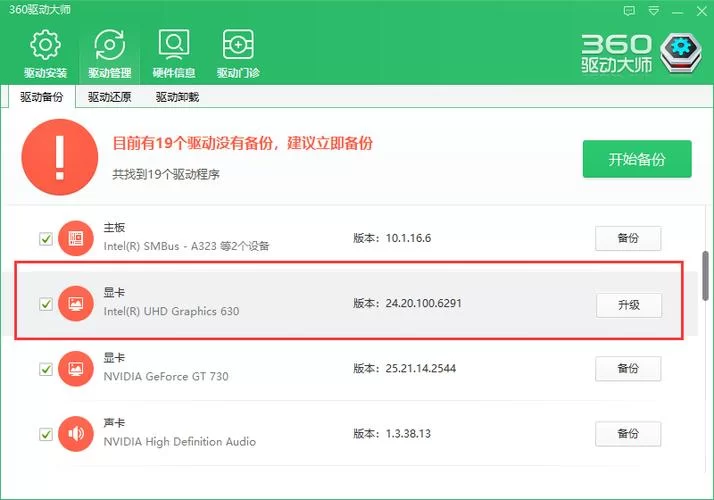Click the red exclamation warning icon
The width and height of the screenshot is (714, 500).
coord(60,157)
